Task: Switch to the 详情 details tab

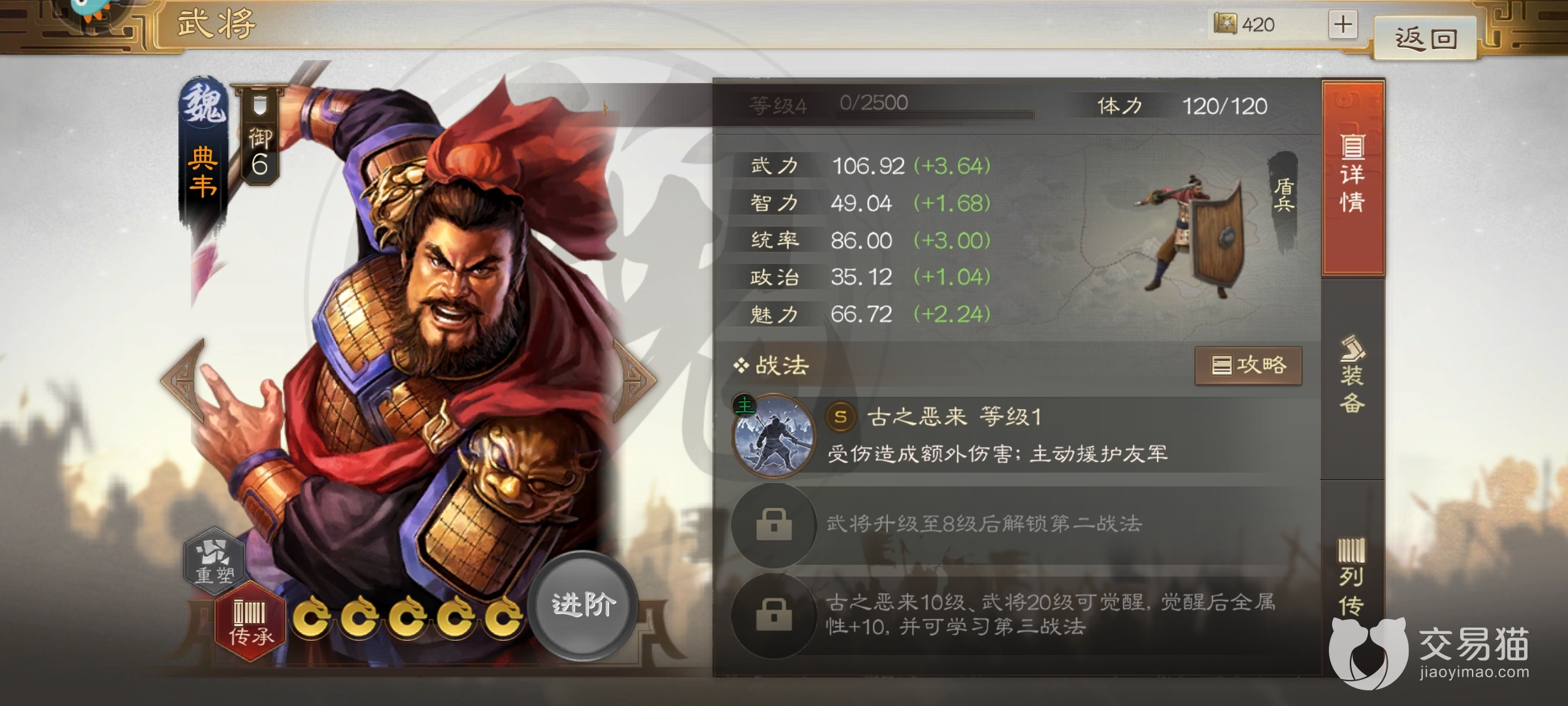Action: 1352,175
